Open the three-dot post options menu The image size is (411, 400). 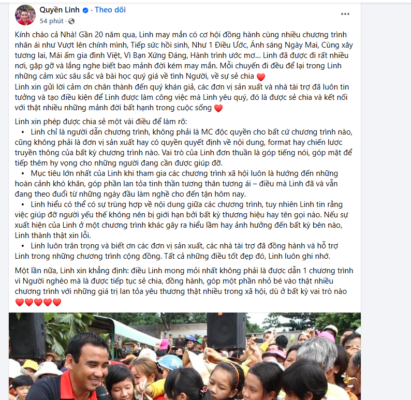(x=345, y=14)
